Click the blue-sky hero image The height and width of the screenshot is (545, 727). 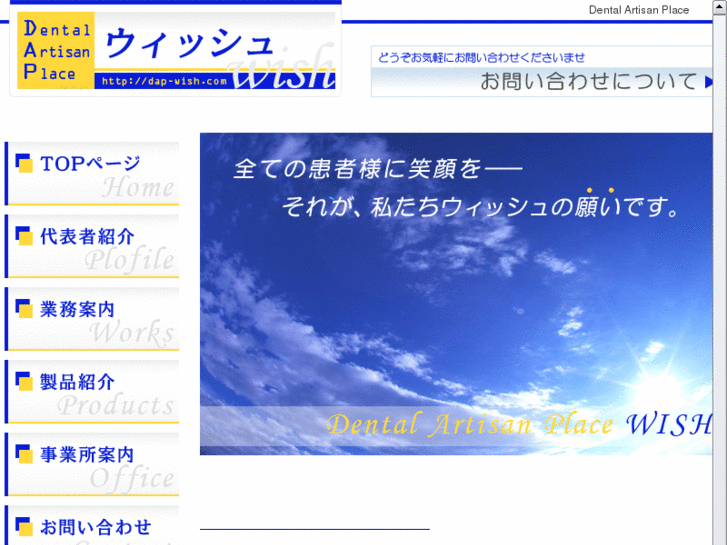456,294
